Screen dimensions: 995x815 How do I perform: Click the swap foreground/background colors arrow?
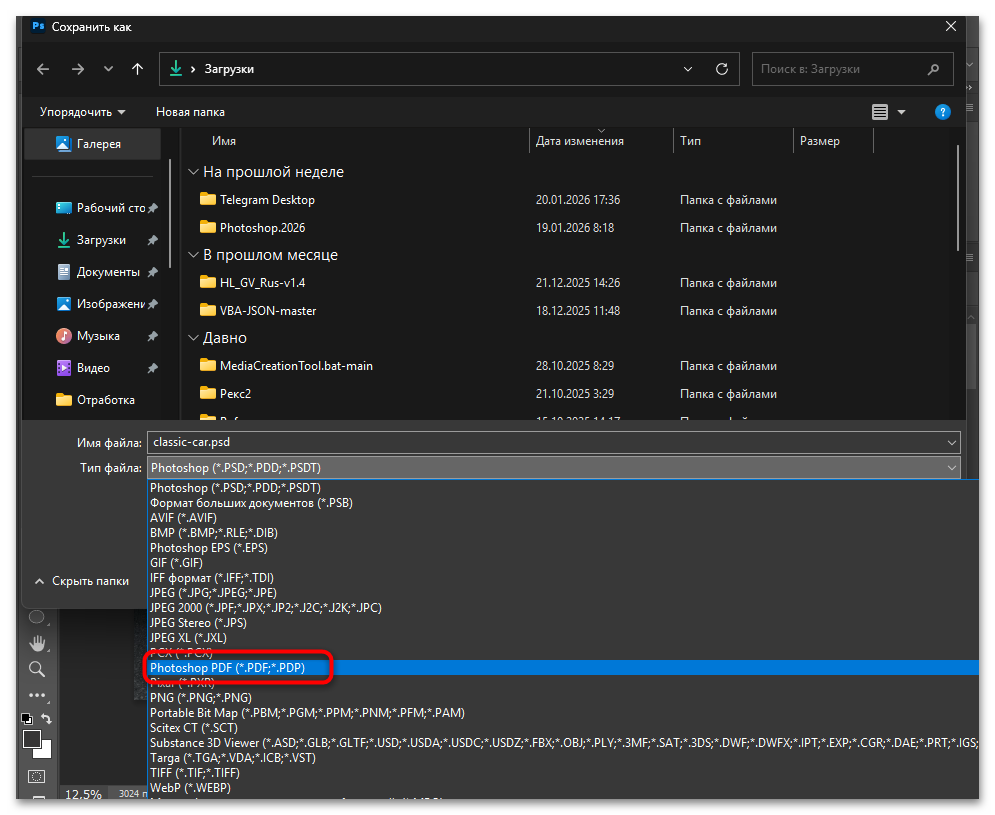pyautogui.click(x=46, y=719)
